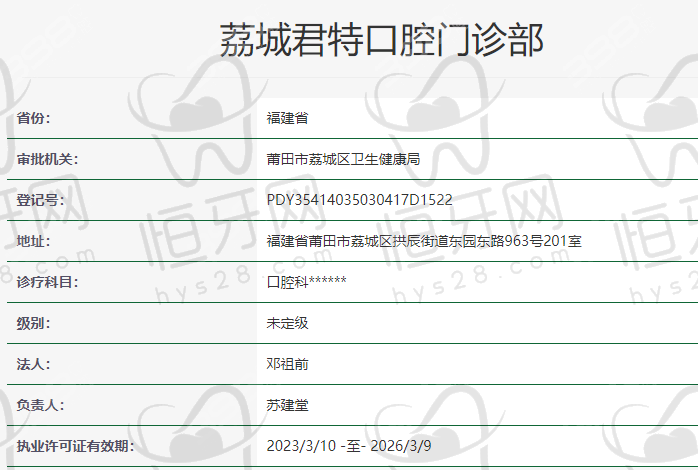Select the 执业许可证有效期 label
Screen dimensions: 698x470
tap(75, 446)
